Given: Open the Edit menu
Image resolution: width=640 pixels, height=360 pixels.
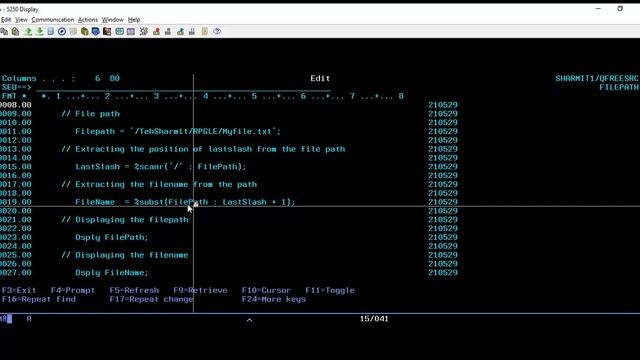Looking at the screenshot, I should (x=6, y=20).
